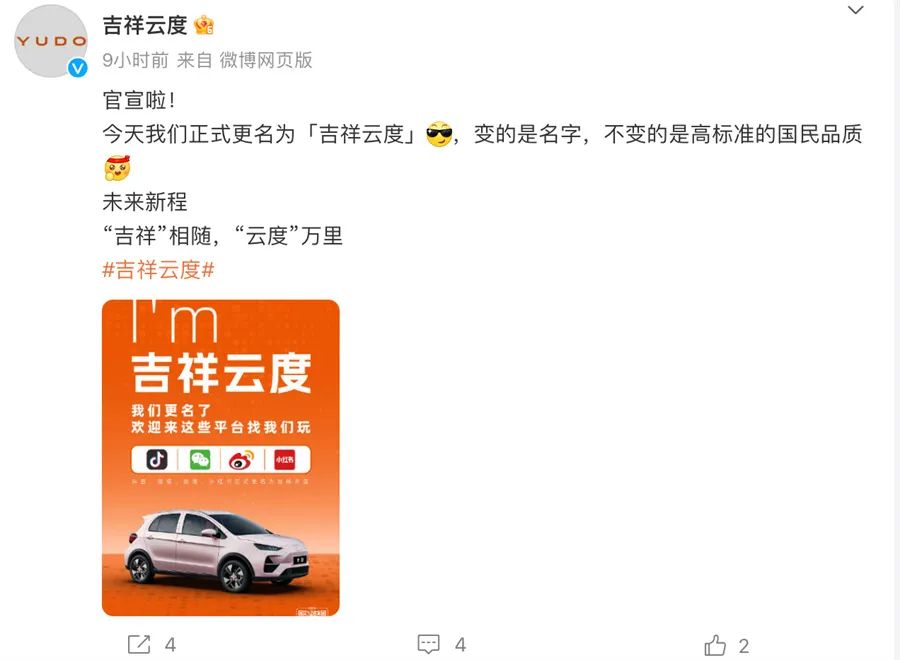Image resolution: width=900 pixels, height=660 pixels.
Task: Click the Xiaohongshu red icon in poster
Action: click(x=284, y=460)
